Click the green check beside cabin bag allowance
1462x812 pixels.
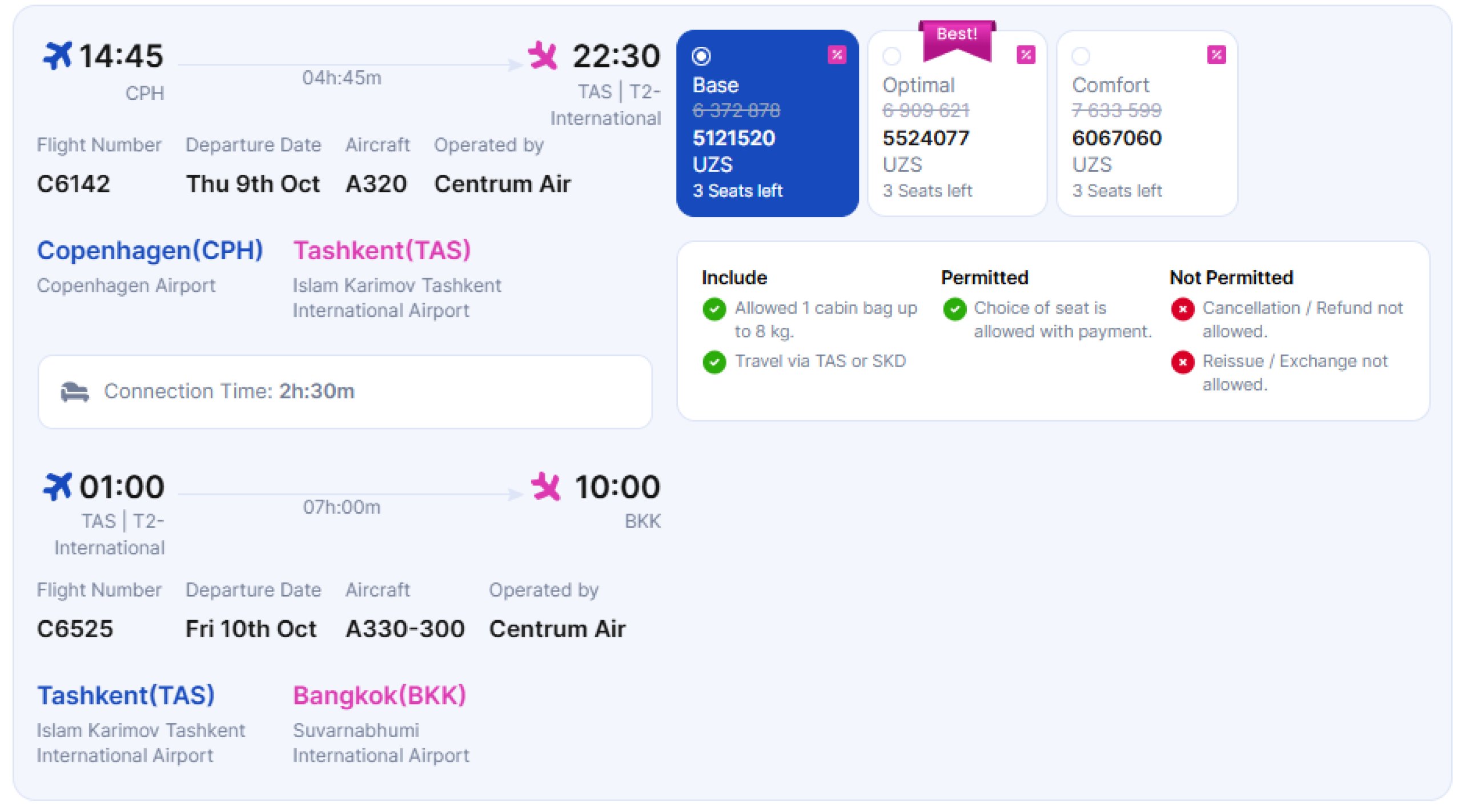(x=714, y=309)
